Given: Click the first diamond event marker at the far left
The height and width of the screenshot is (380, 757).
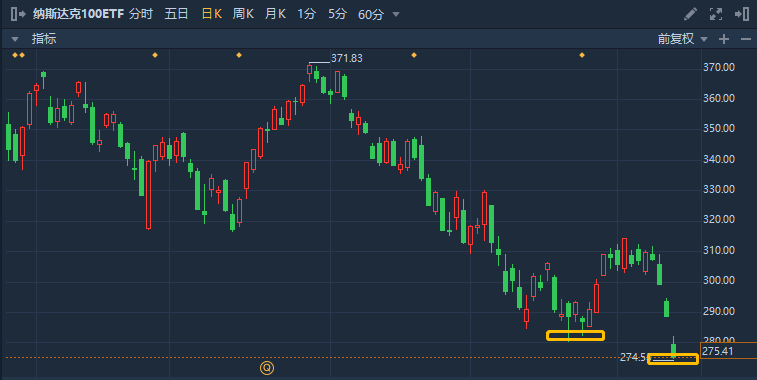Looking at the screenshot, I should tap(14, 55).
